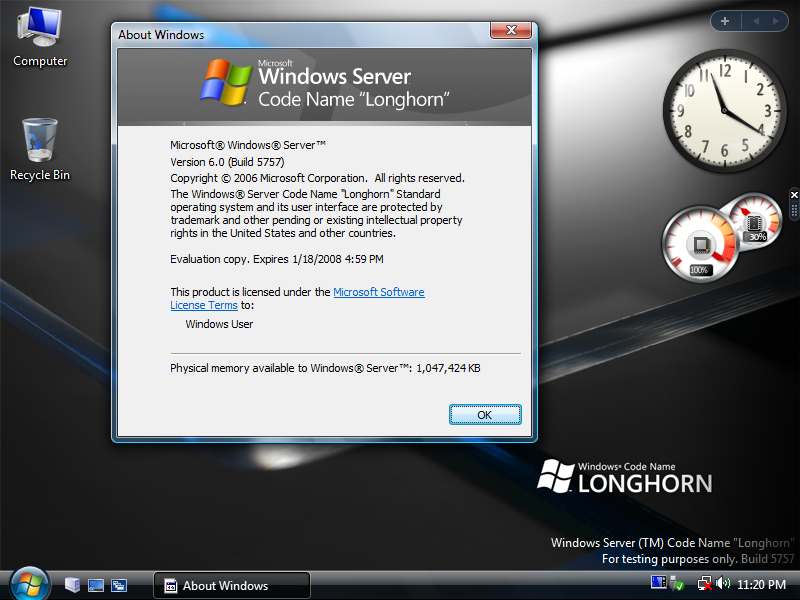Click the Copyright 2006 Microsoft Corporation line
Image resolution: width=800 pixels, height=600 pixels.
click(317, 178)
